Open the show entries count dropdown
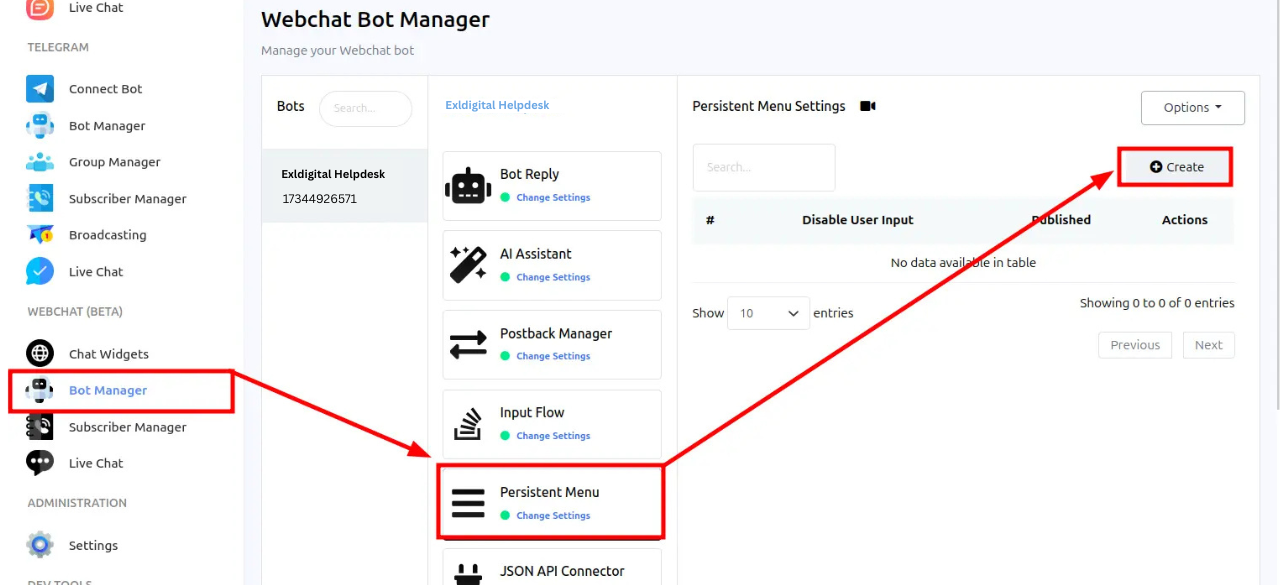 tap(768, 313)
